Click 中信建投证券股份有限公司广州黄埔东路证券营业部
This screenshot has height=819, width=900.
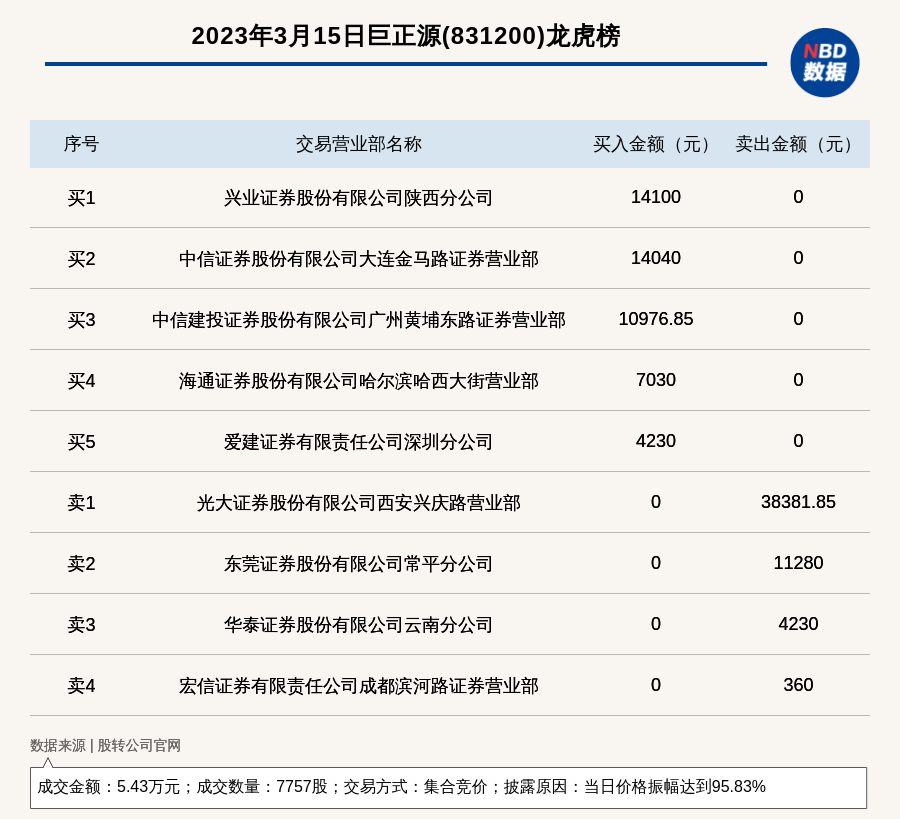click(359, 320)
